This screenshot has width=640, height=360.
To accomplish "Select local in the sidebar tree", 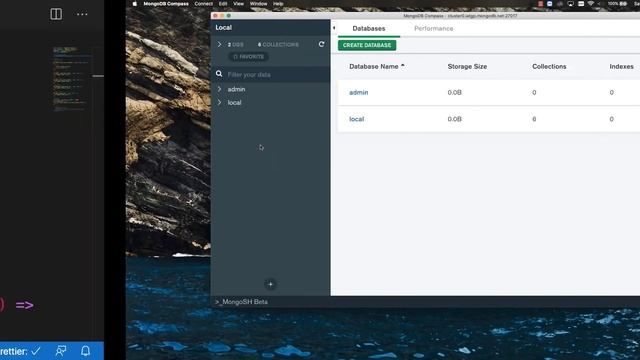I will coord(234,102).
